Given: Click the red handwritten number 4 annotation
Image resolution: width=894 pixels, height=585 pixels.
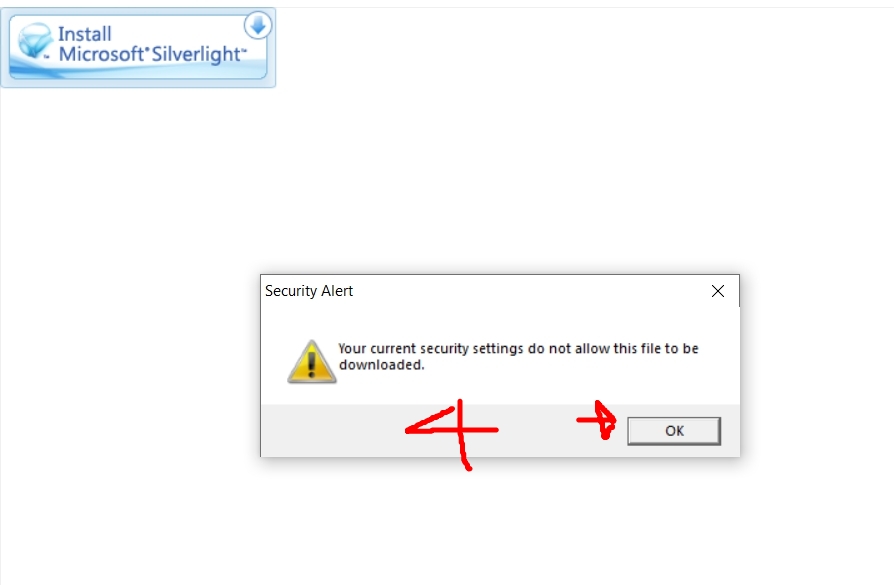Looking at the screenshot, I should tap(452, 434).
